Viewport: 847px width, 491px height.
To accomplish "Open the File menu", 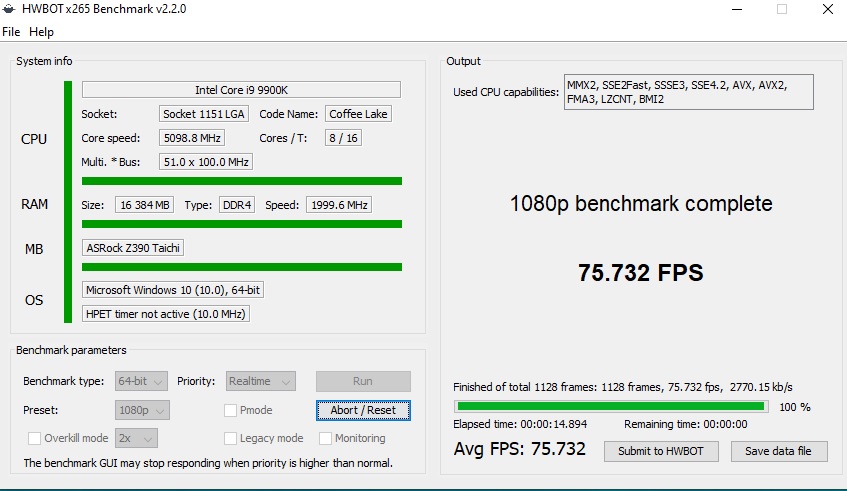I will (11, 32).
